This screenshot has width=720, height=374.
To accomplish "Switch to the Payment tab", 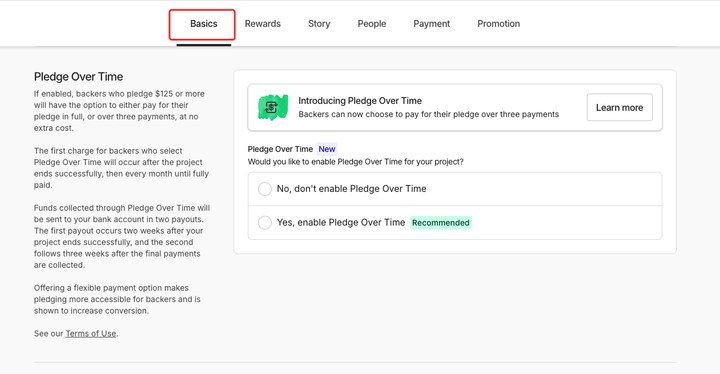I will (432, 24).
